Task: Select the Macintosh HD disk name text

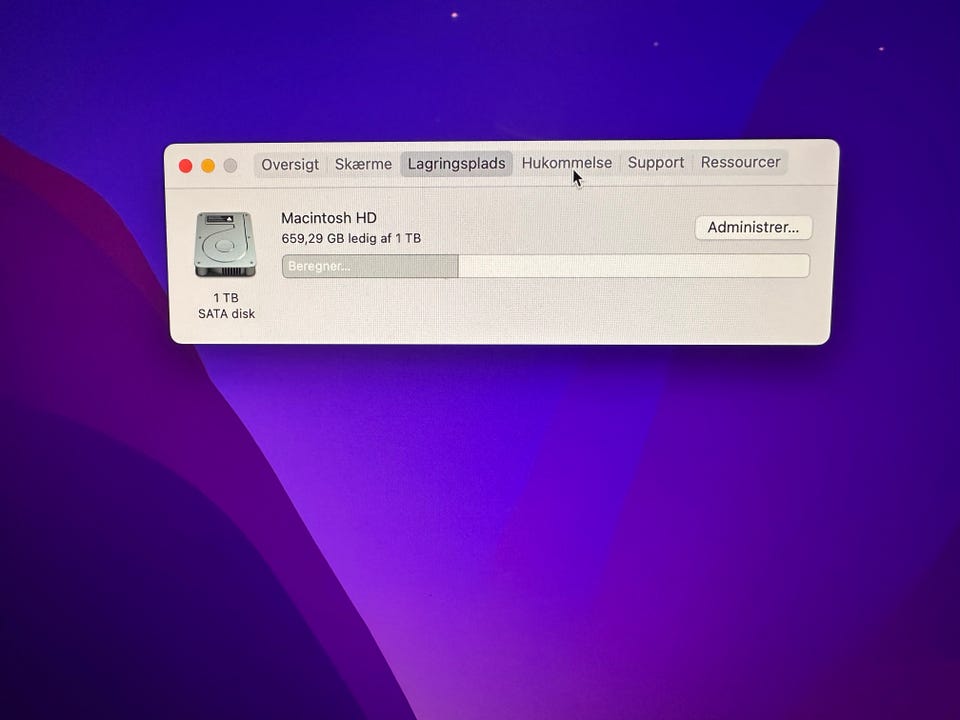Action: 329,218
